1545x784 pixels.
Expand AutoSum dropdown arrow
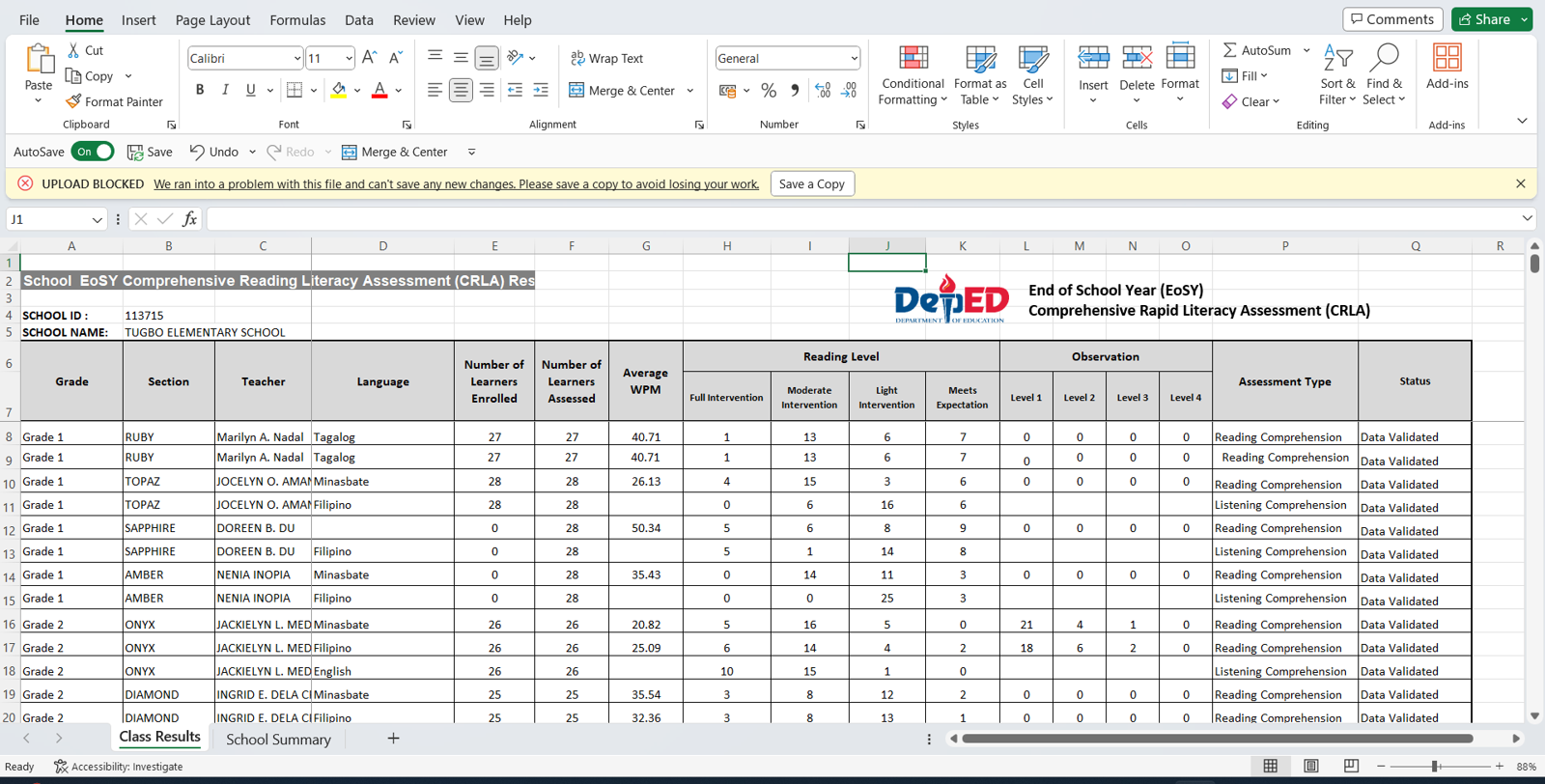1306,50
